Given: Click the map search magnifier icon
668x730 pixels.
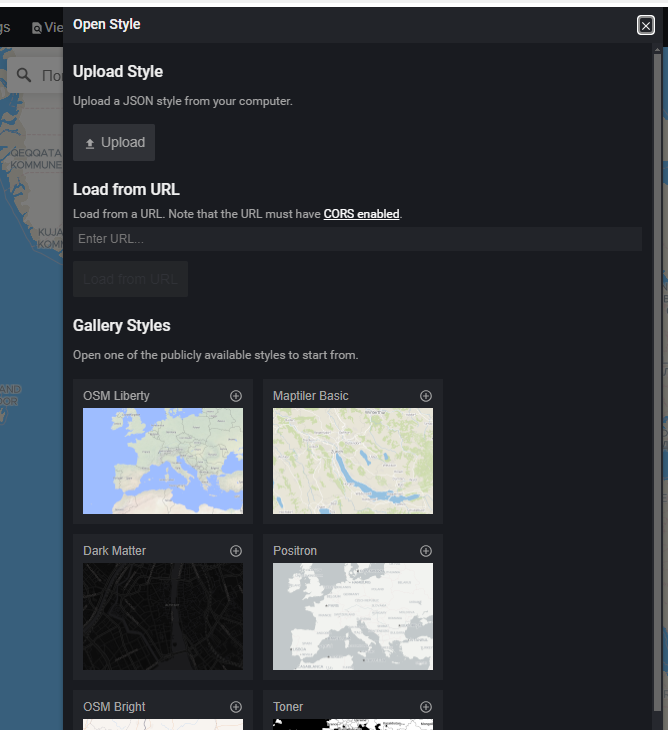Looking at the screenshot, I should pos(24,75).
